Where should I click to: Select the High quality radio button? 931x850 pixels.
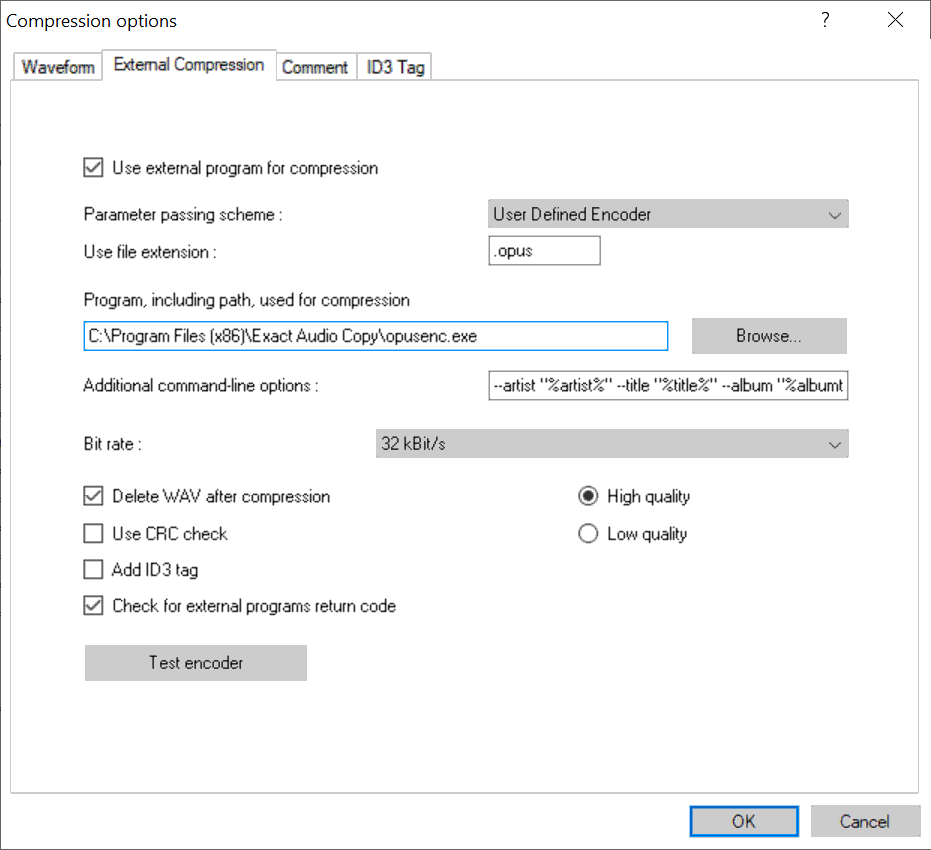coord(589,496)
